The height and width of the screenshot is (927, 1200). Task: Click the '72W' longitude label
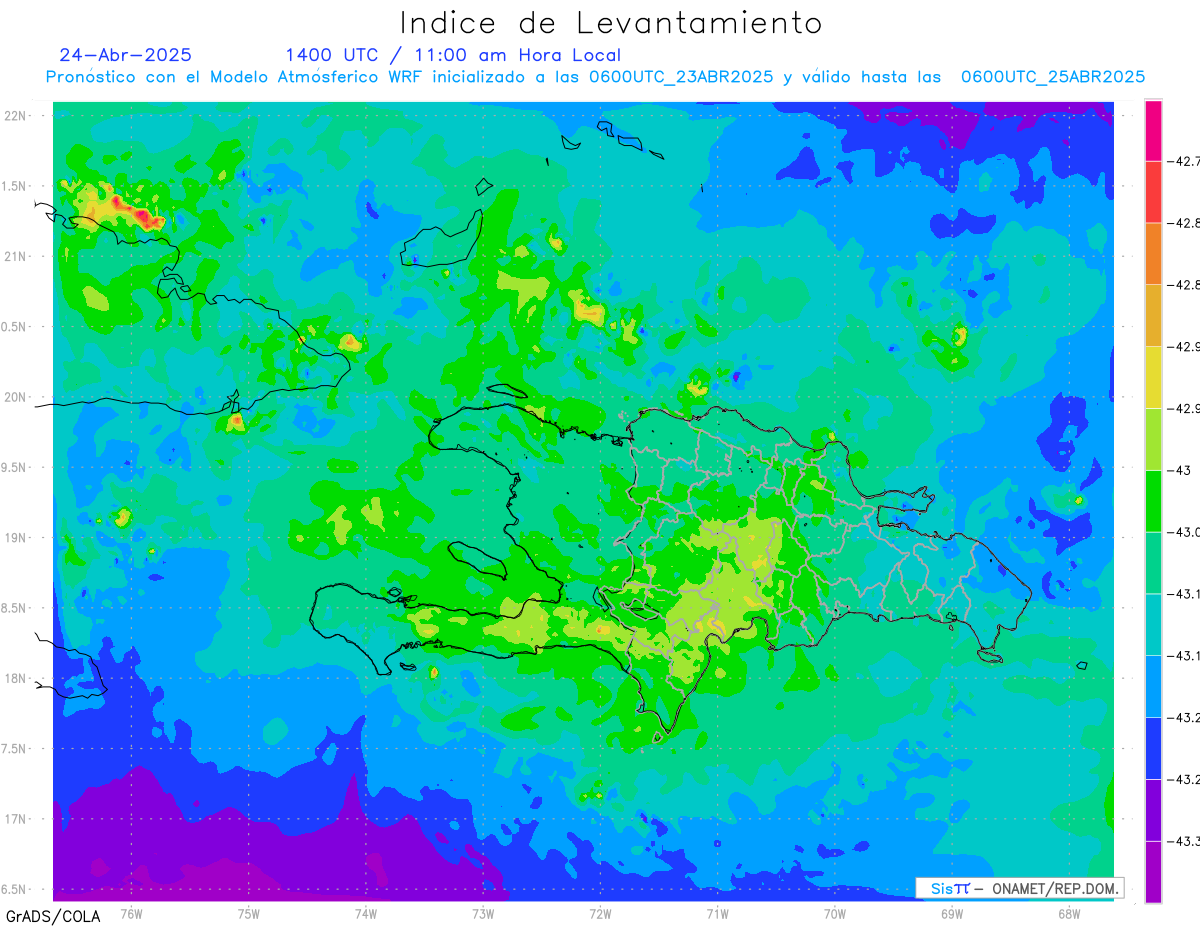coord(600,913)
